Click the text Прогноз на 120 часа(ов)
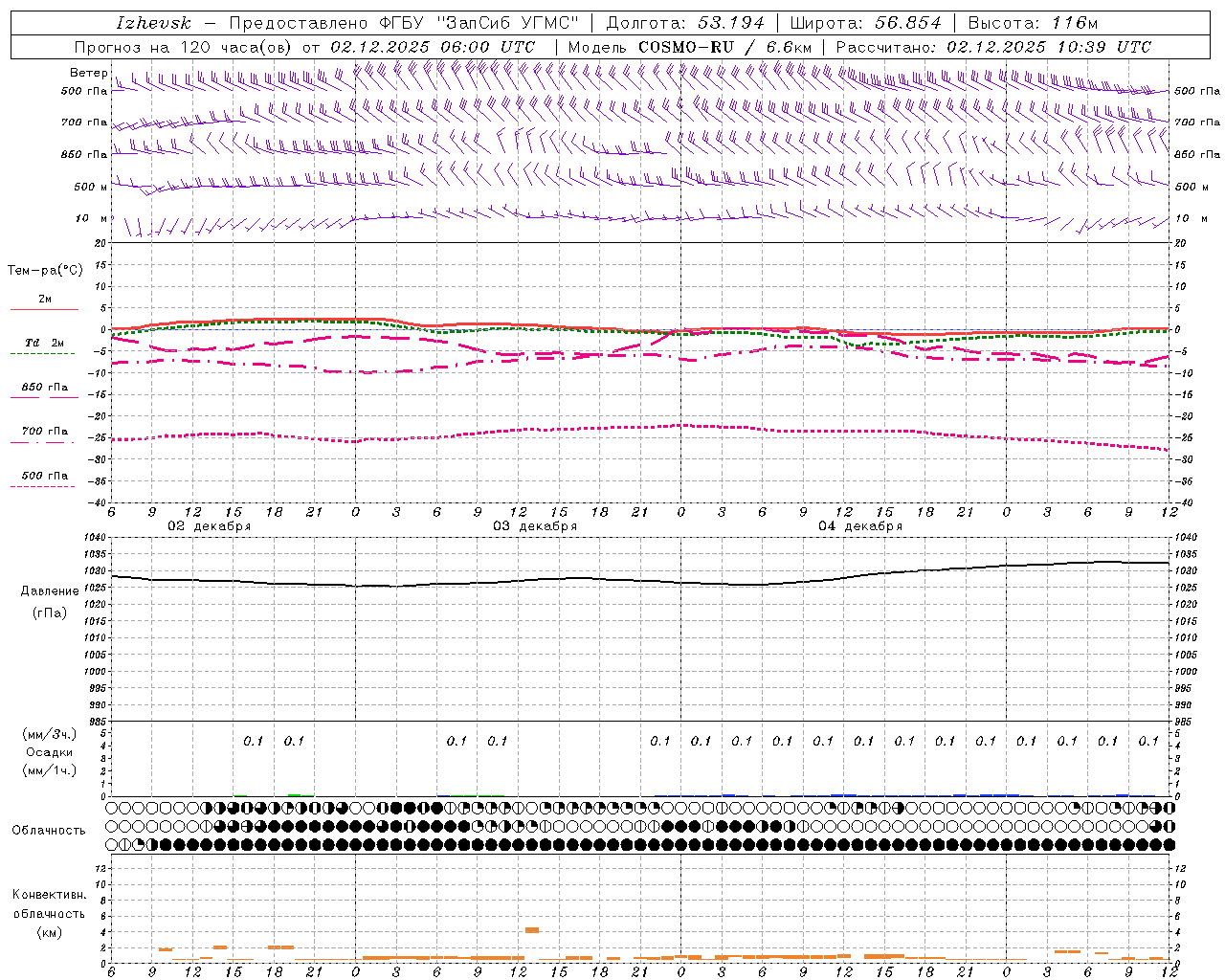Viewport: 1225px width, 980px height. pos(184,47)
